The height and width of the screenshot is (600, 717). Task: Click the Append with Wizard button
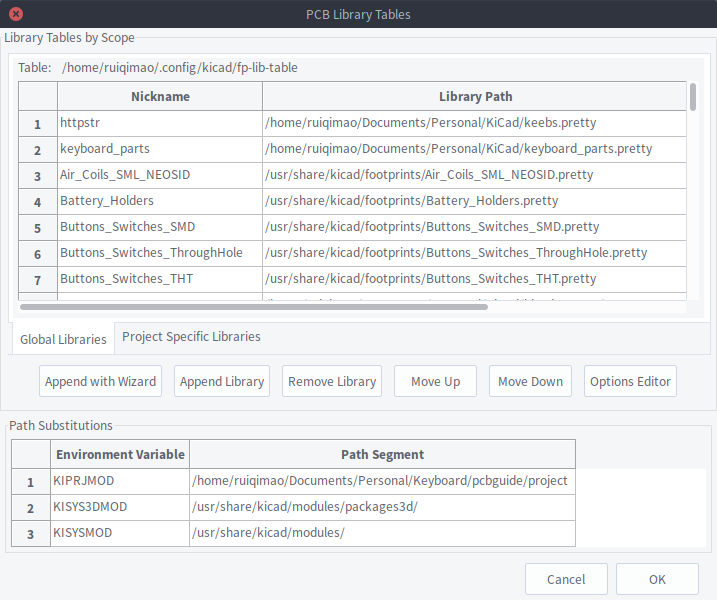[x=101, y=381]
